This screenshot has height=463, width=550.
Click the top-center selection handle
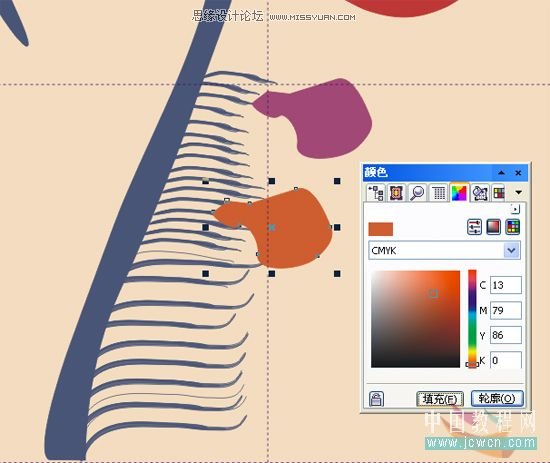(x=271, y=181)
